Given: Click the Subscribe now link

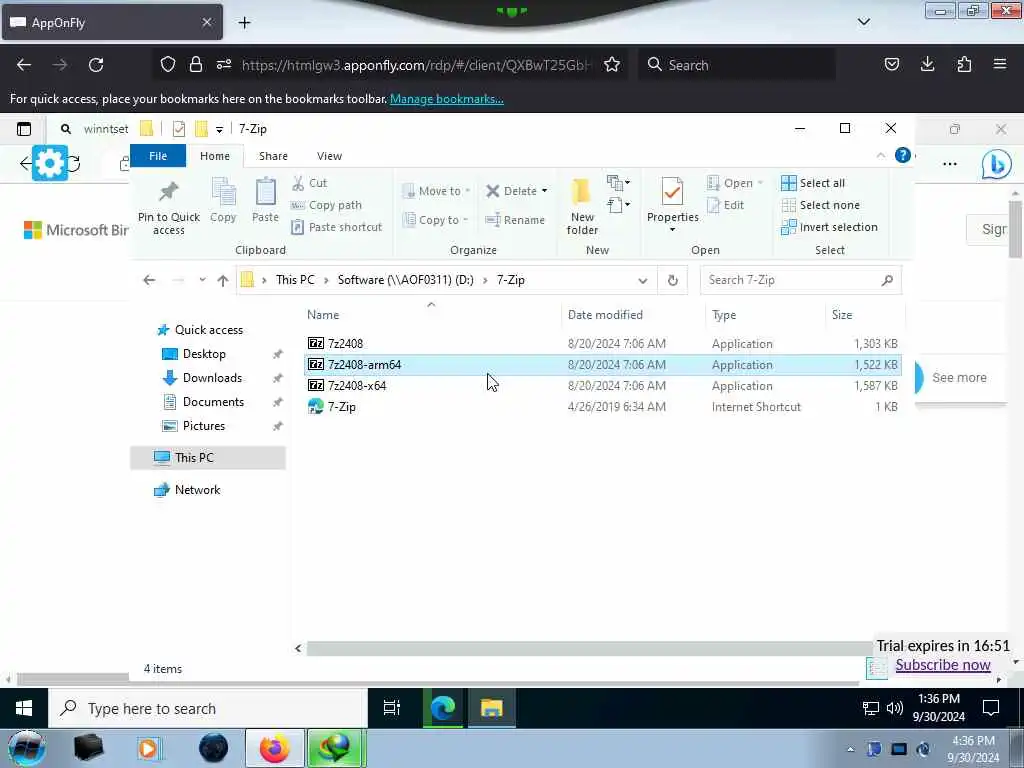Looking at the screenshot, I should click(x=942, y=665).
